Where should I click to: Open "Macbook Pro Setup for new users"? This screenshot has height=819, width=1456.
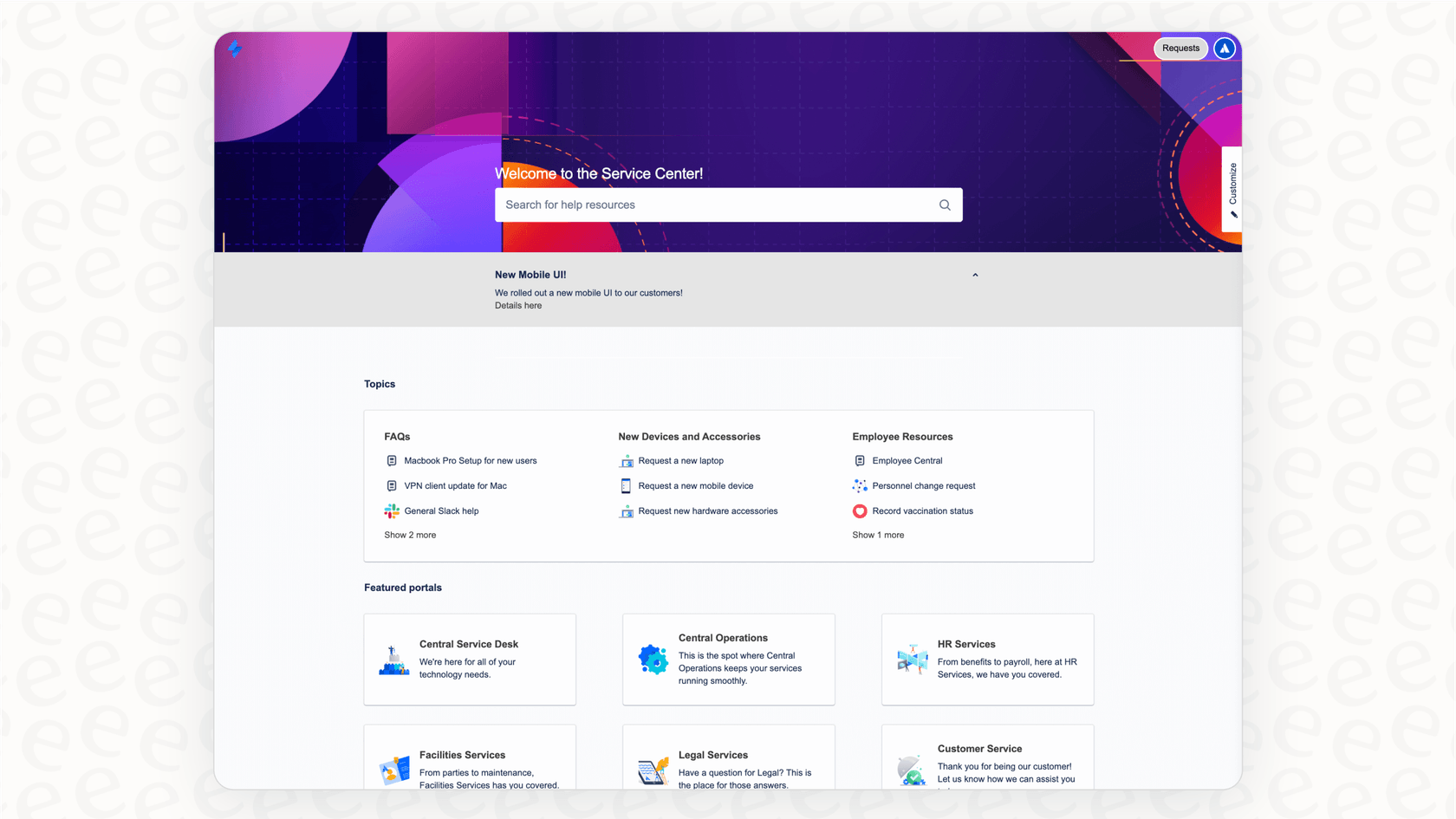pyautogui.click(x=471, y=460)
